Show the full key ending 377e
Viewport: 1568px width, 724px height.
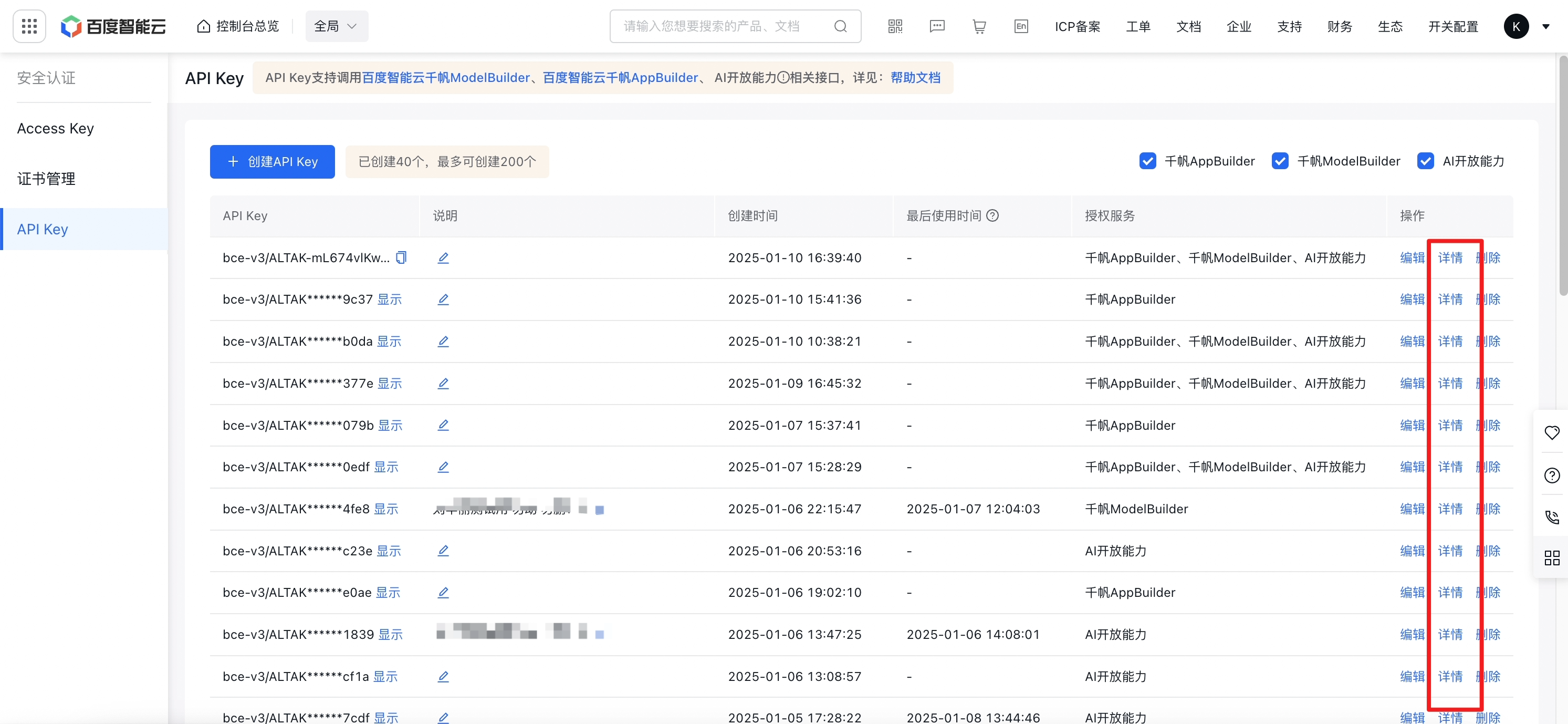pyautogui.click(x=390, y=384)
